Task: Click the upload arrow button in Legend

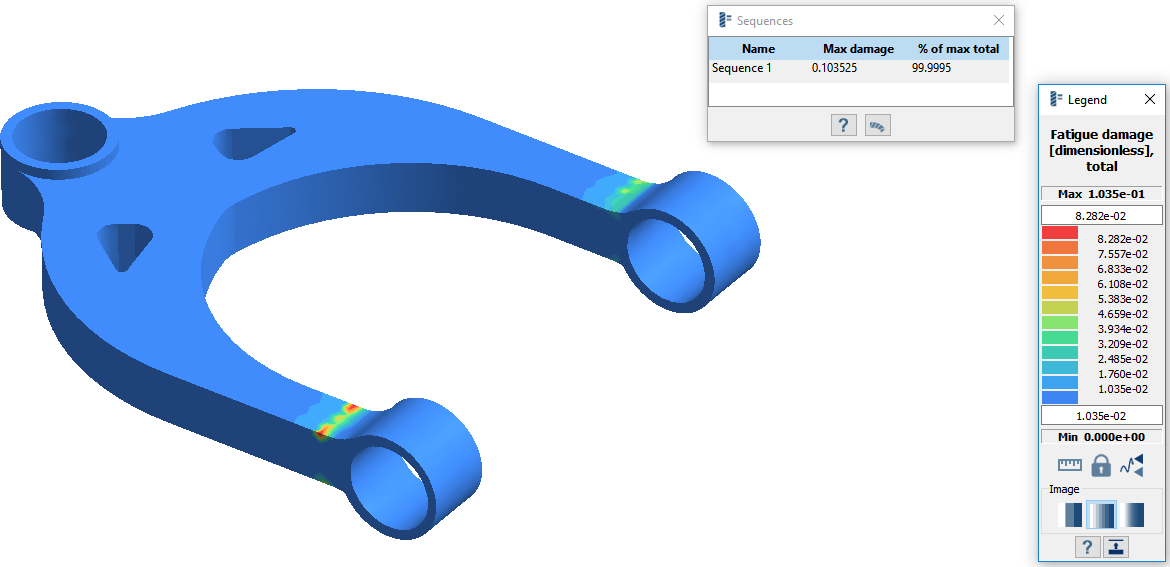Action: point(1116,547)
